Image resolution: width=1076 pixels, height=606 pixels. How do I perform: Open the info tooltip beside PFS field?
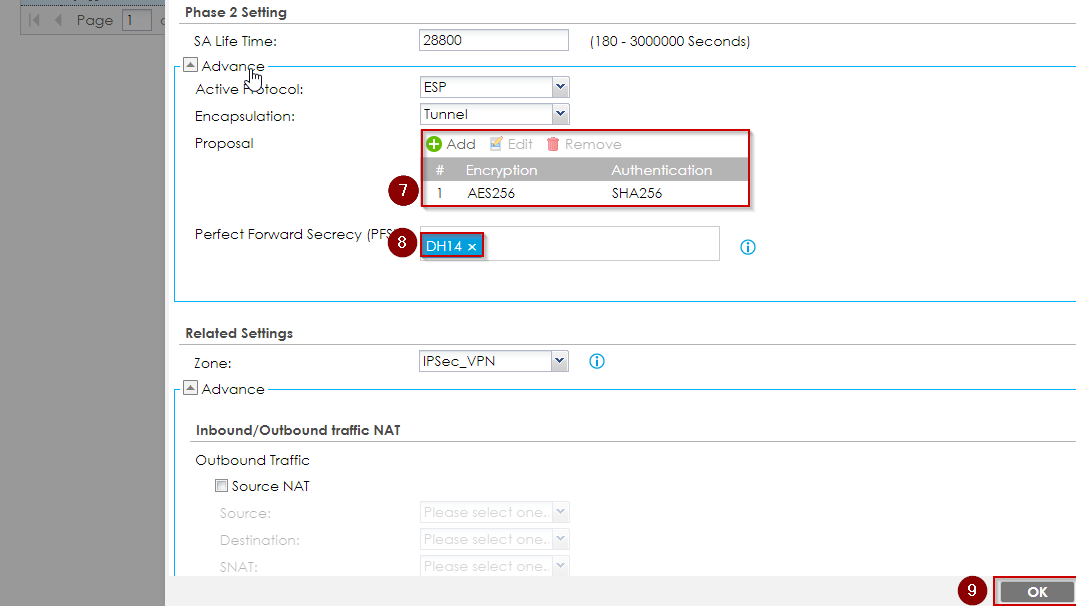click(747, 246)
